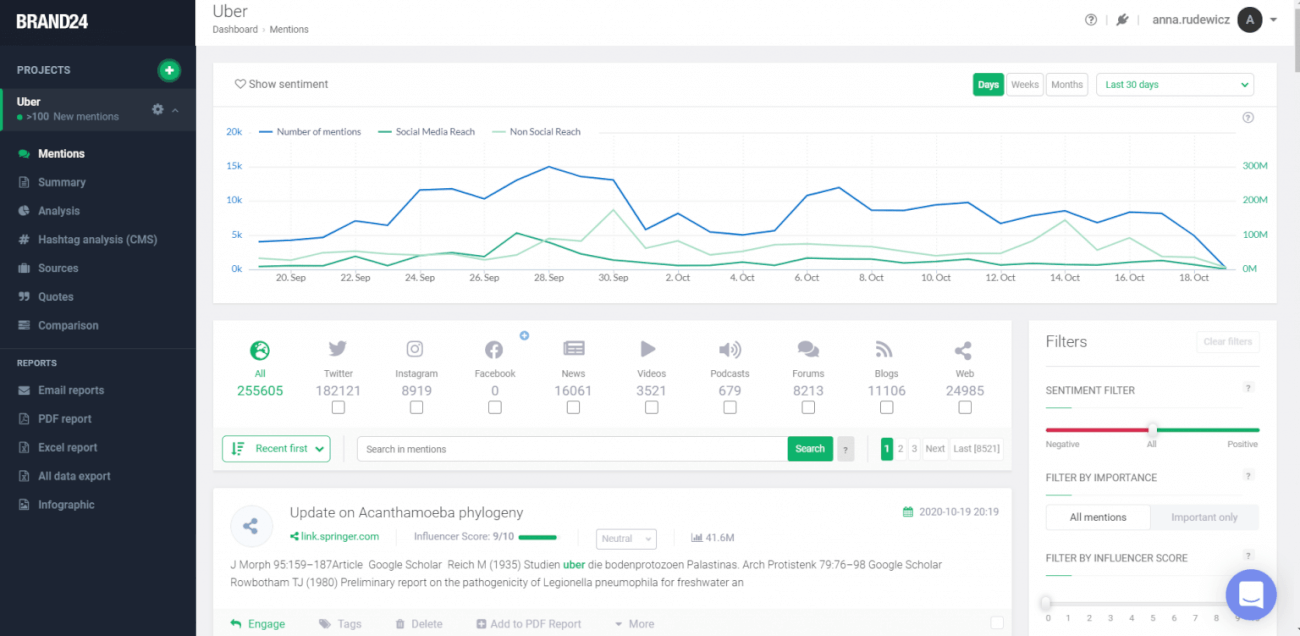Go to the Next page of mentions
The height and width of the screenshot is (636, 1300).
(935, 449)
